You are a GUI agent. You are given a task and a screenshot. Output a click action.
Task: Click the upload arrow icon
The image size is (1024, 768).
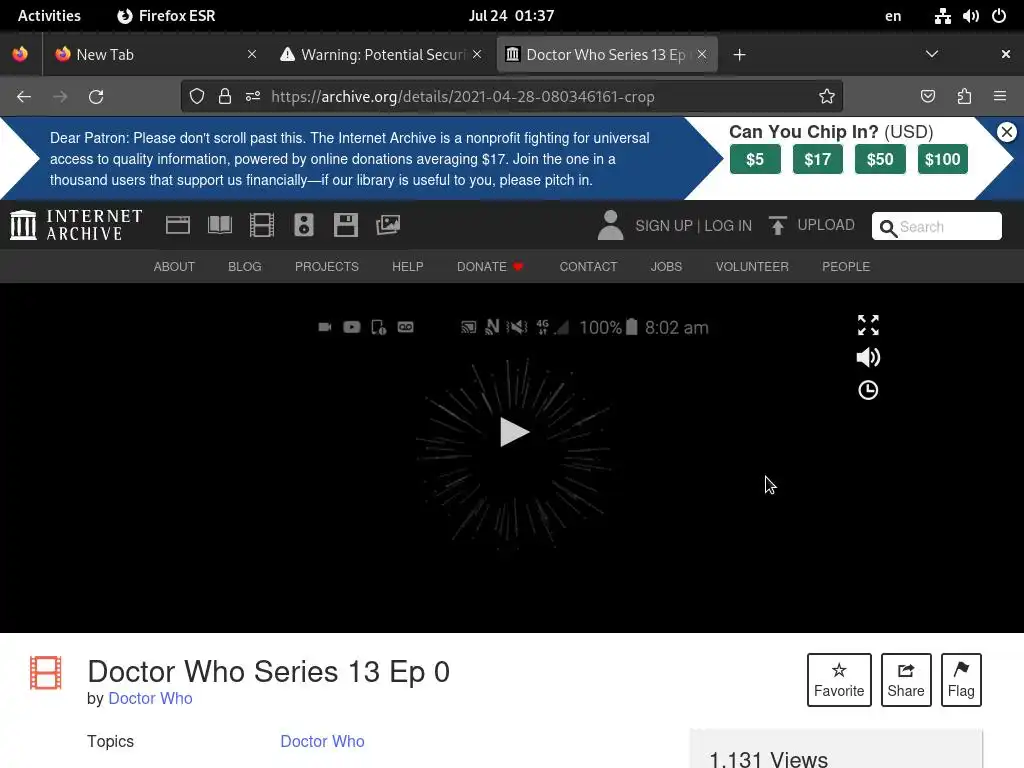click(777, 225)
